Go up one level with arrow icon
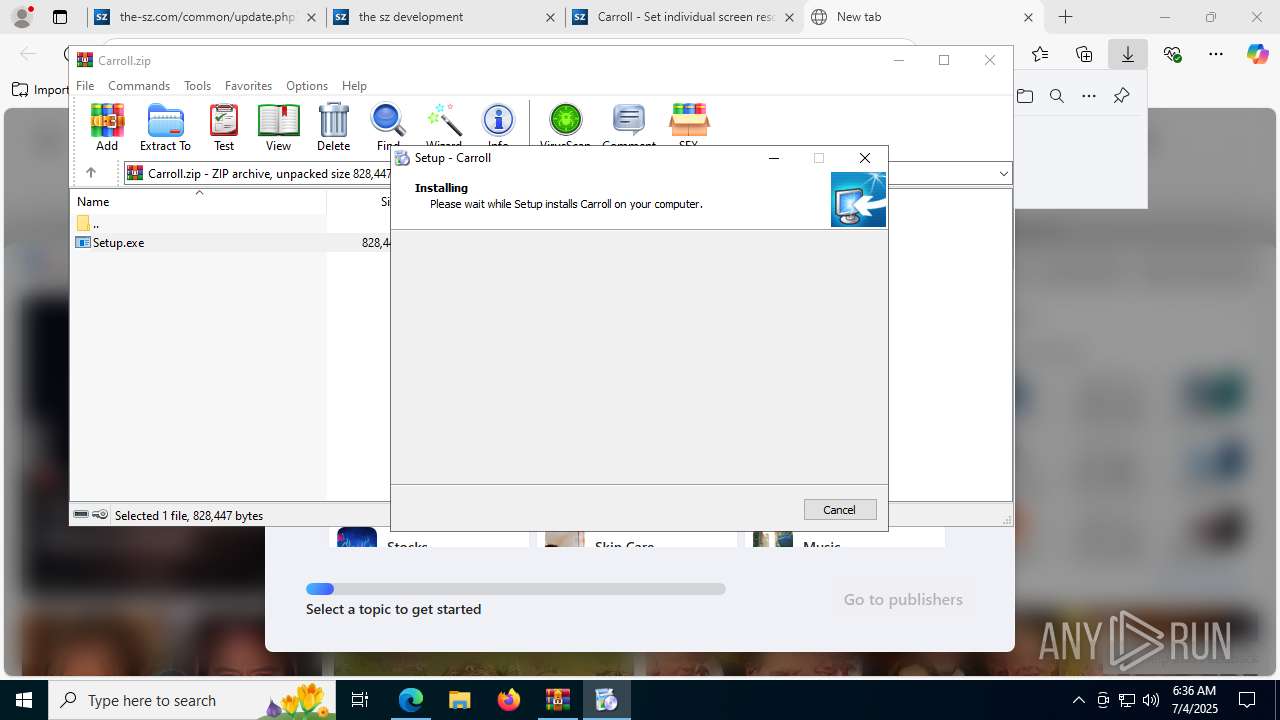 coord(90,173)
